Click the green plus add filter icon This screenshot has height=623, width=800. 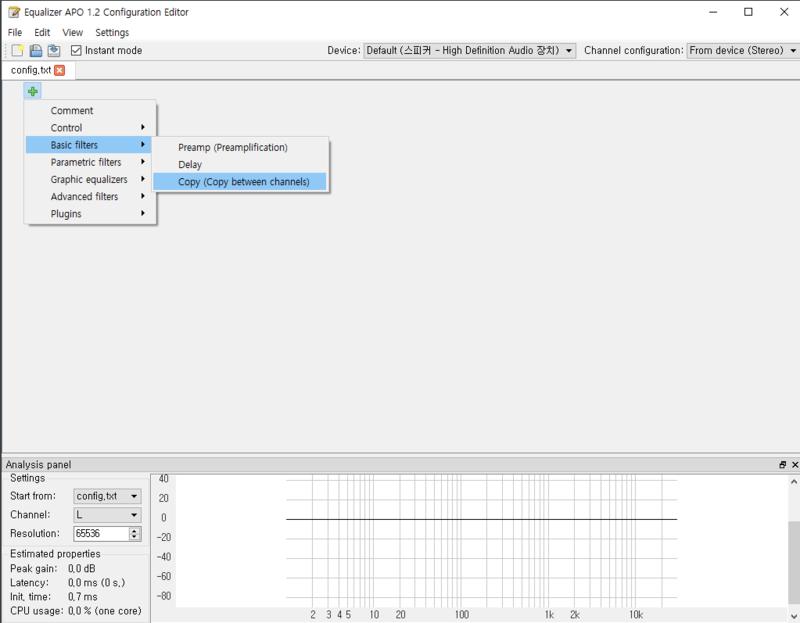pyautogui.click(x=33, y=91)
